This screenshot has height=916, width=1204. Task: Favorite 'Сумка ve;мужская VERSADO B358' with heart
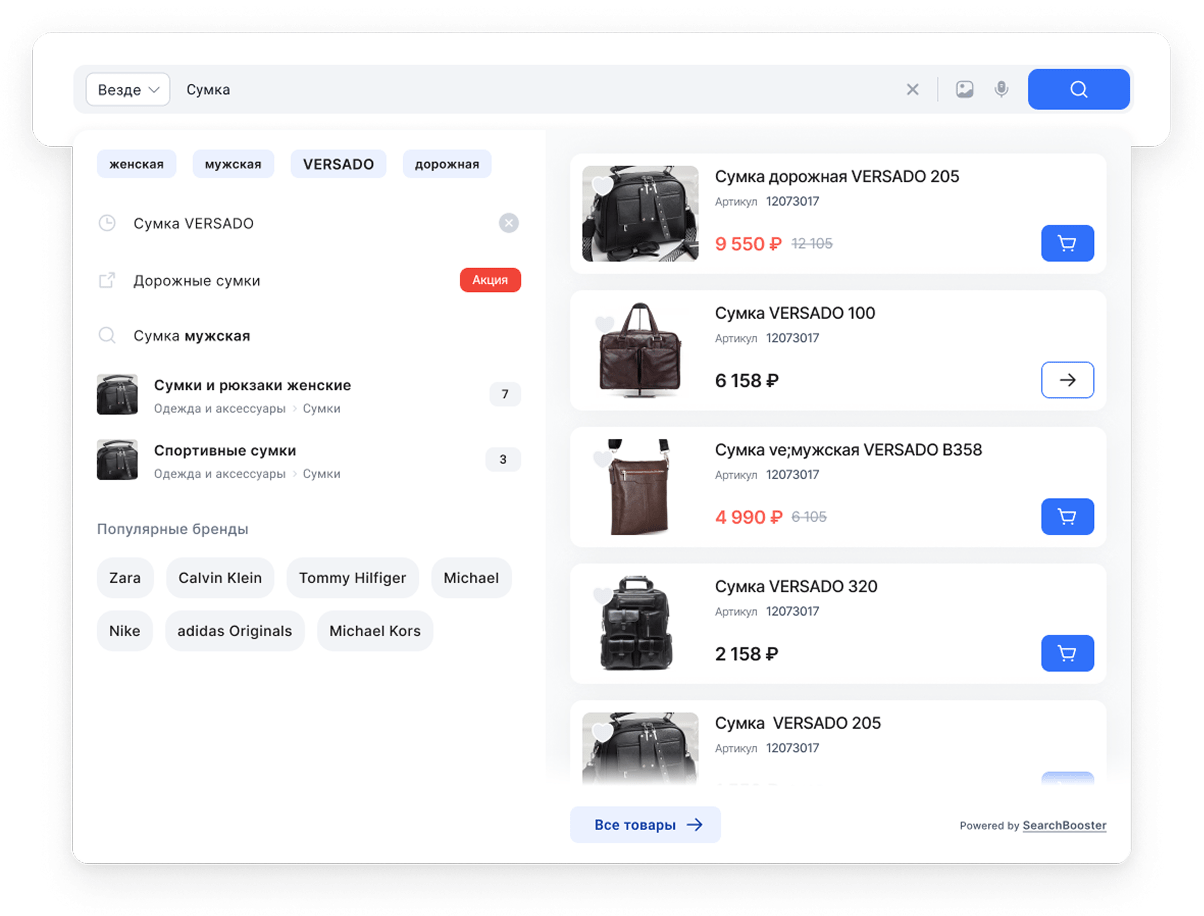point(602,460)
